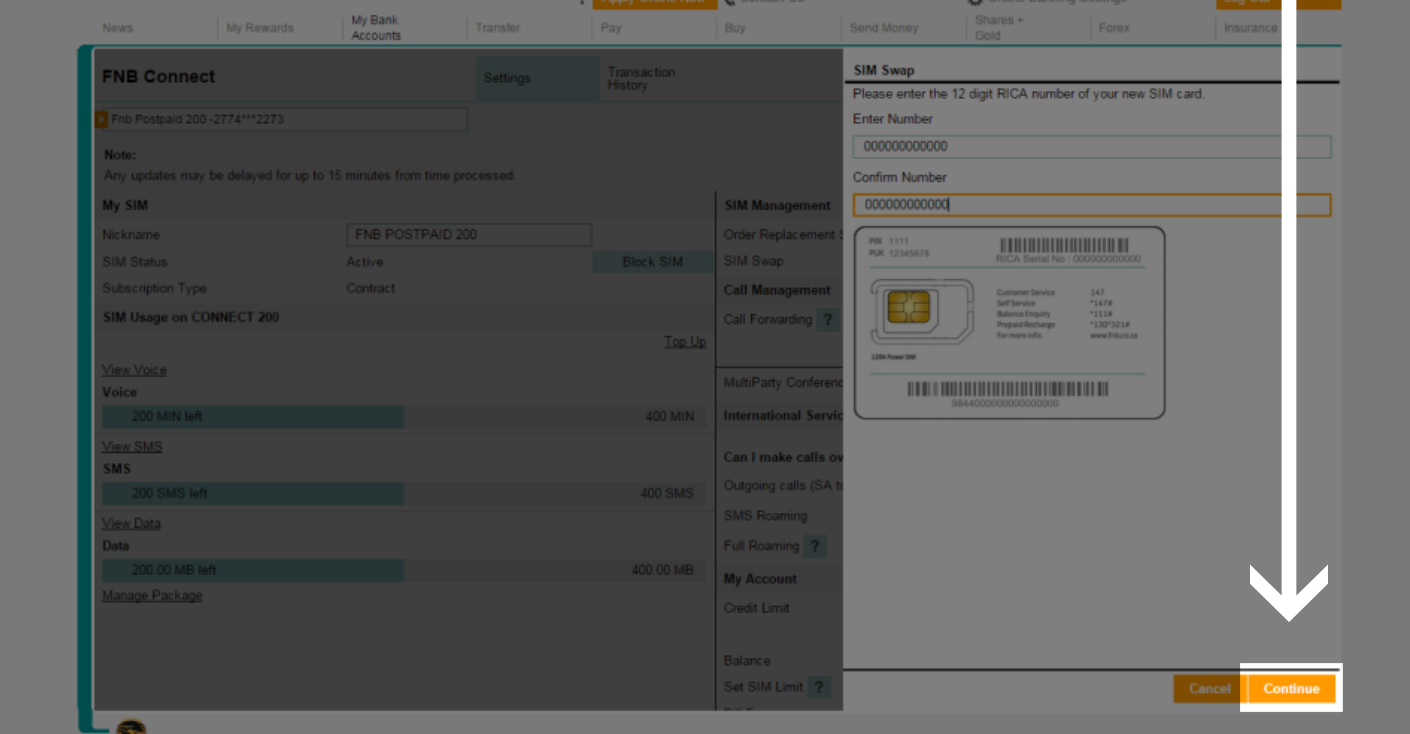Click the Set SIM Limit help icon
Screen dimensions: 1410x734
pyautogui.click(x=819, y=686)
